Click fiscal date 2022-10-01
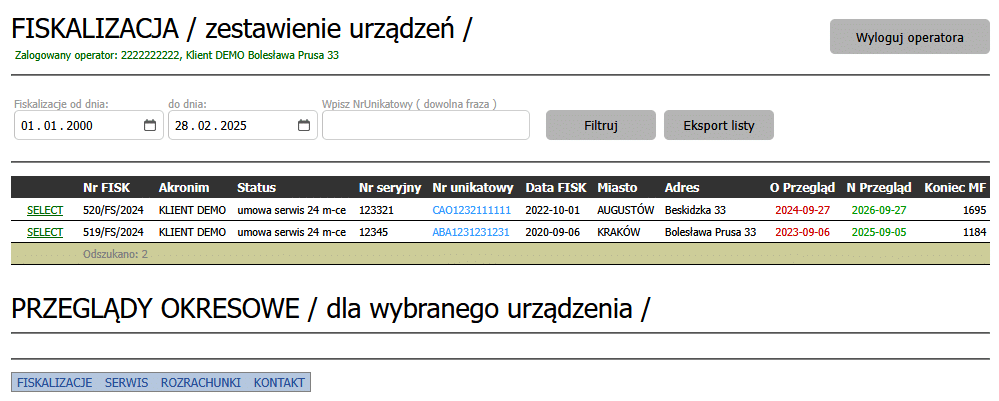Image resolution: width=999 pixels, height=401 pixels. coord(552,210)
